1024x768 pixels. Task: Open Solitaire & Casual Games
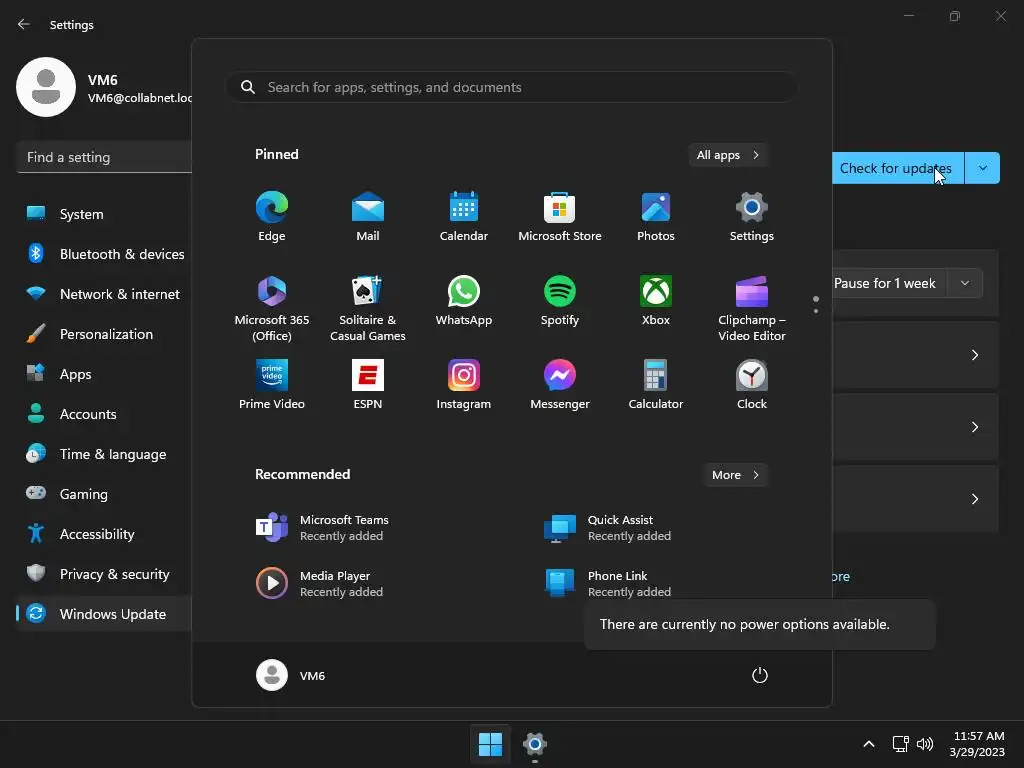[368, 308]
